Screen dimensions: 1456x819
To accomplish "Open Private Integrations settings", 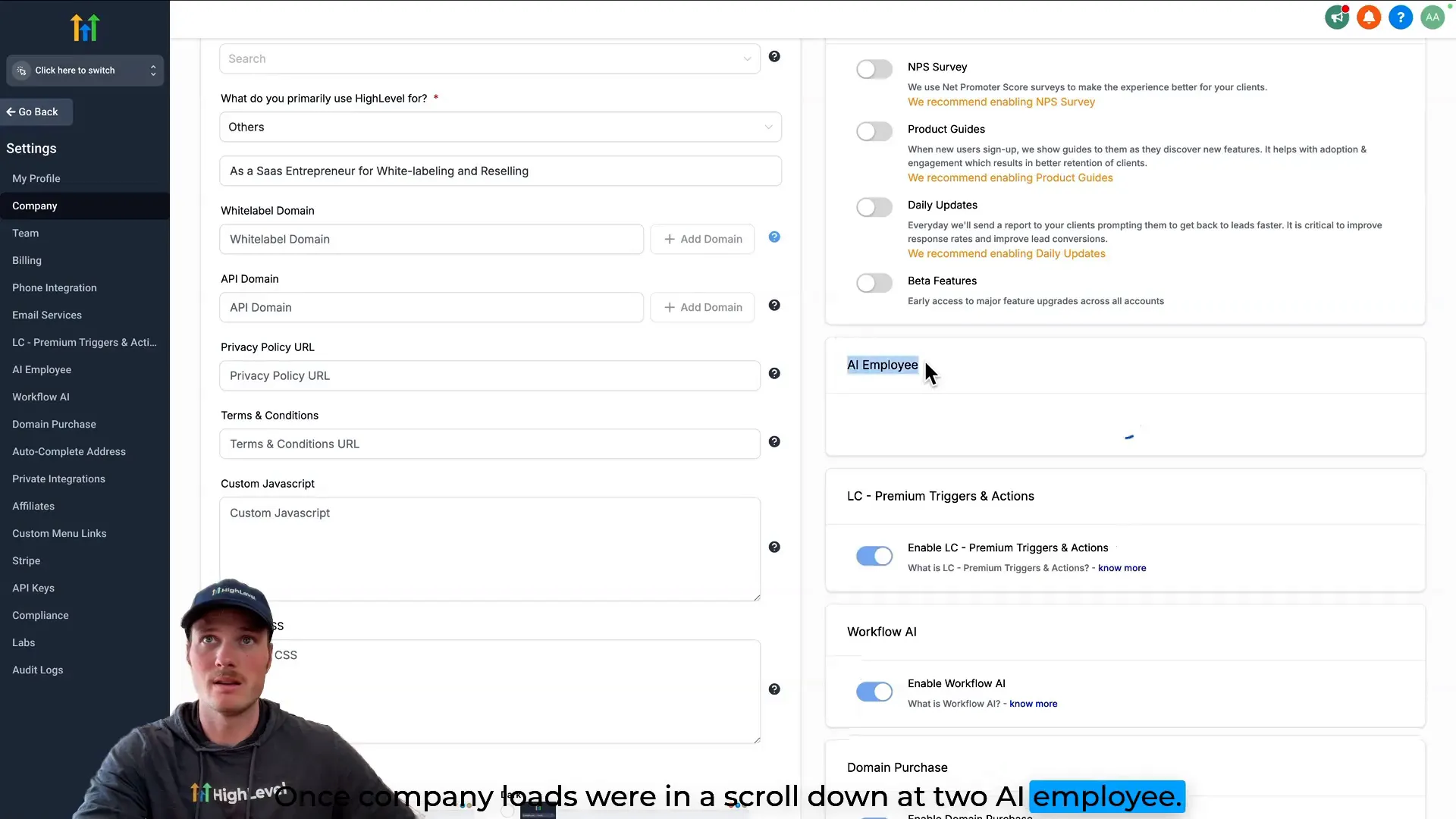I will (59, 479).
